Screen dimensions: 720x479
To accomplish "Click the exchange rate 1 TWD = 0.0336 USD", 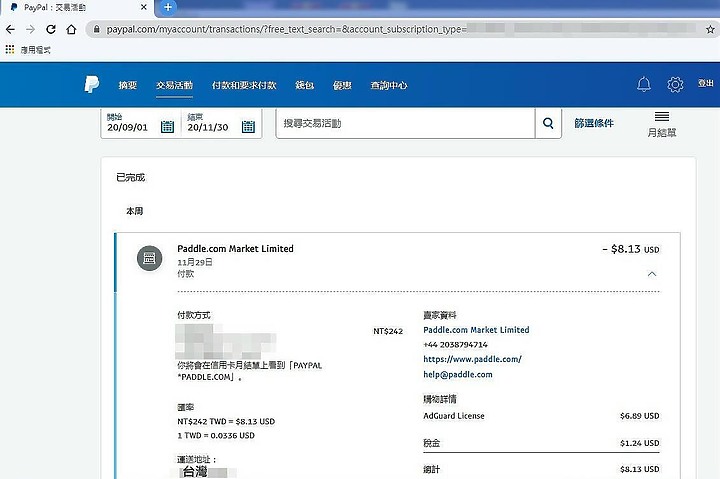I will coord(216,435).
